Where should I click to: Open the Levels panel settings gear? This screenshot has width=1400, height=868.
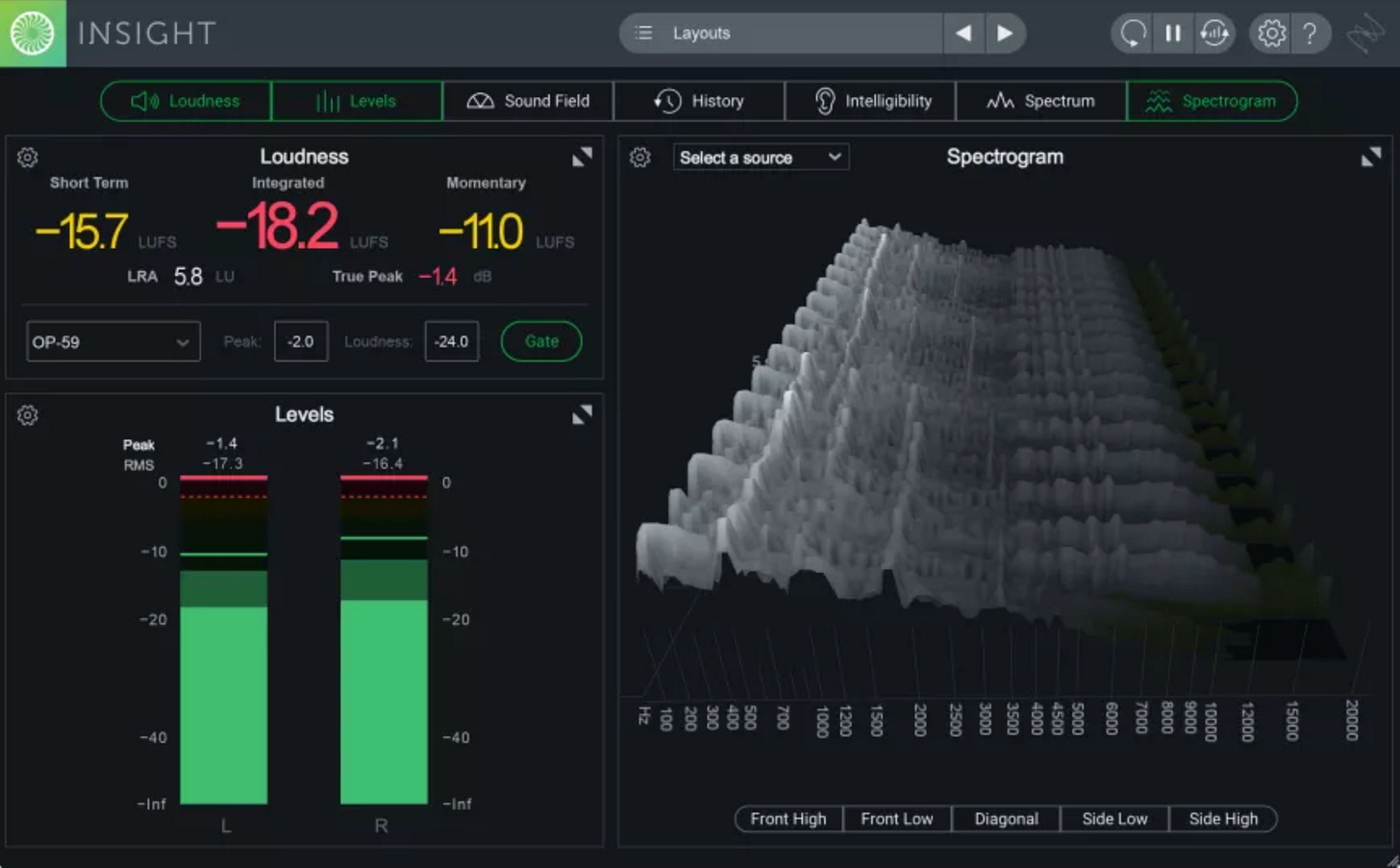click(28, 415)
